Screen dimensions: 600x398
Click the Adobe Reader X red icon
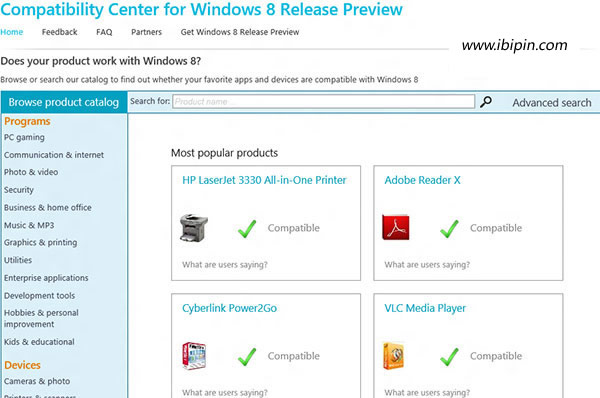coord(396,227)
